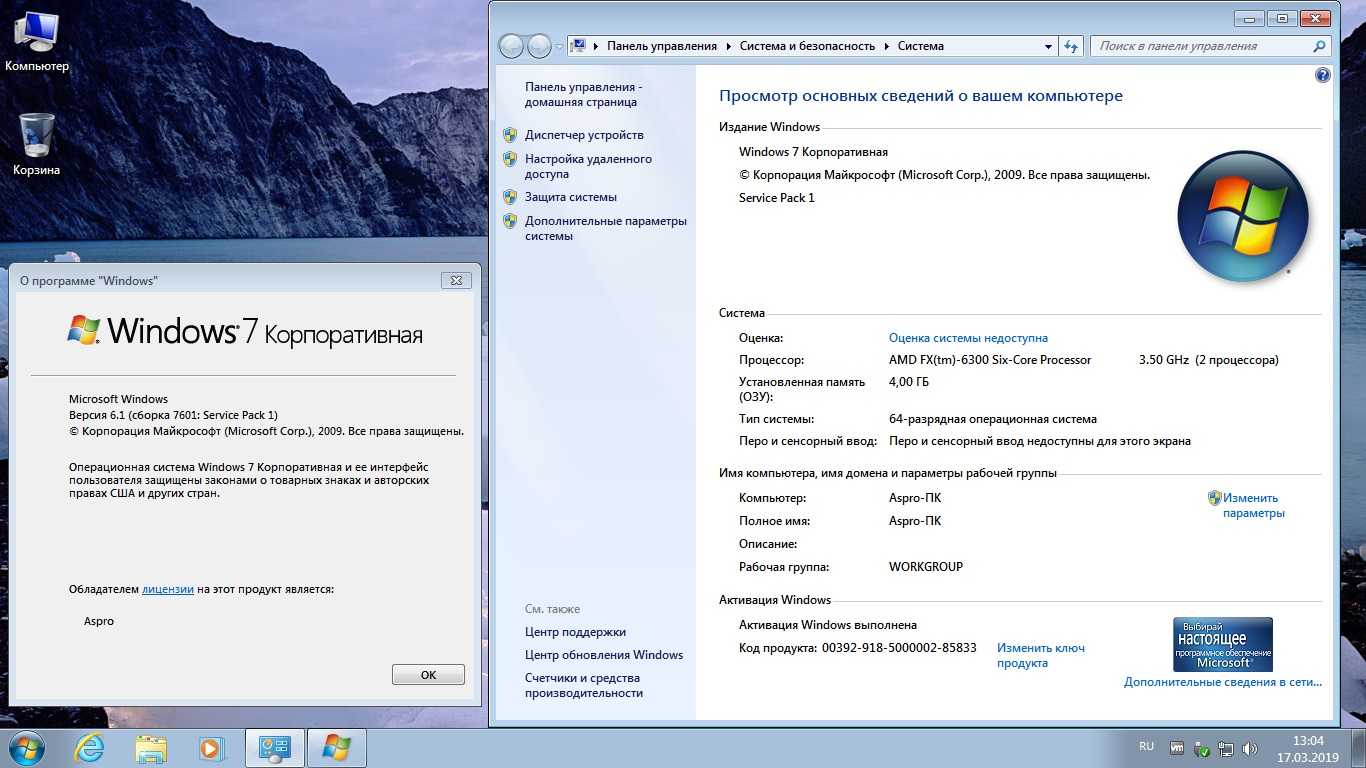Open the лицензии link in About dialog
The height and width of the screenshot is (768, 1366).
(168, 589)
